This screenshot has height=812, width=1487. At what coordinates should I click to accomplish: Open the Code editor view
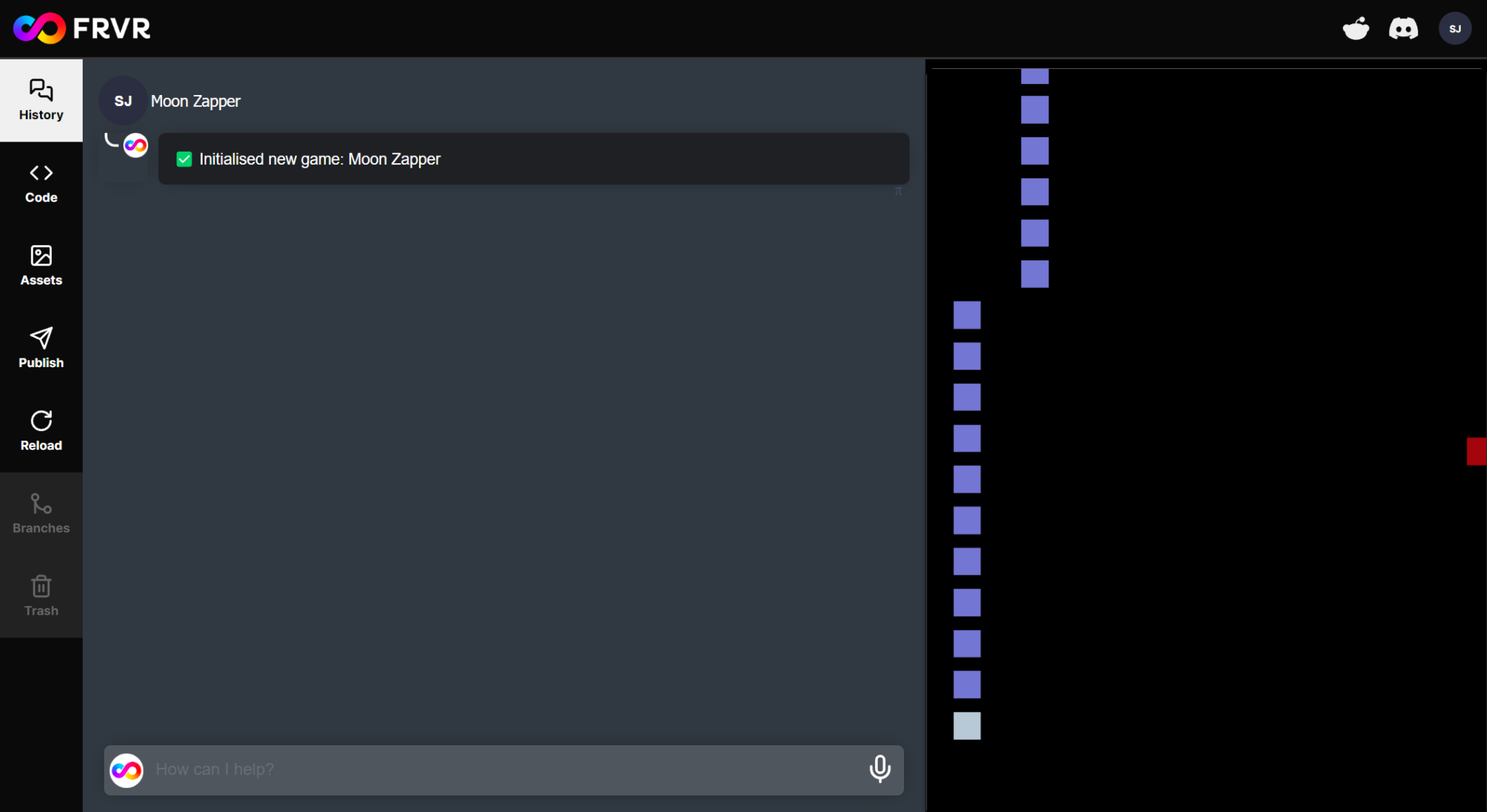click(41, 183)
